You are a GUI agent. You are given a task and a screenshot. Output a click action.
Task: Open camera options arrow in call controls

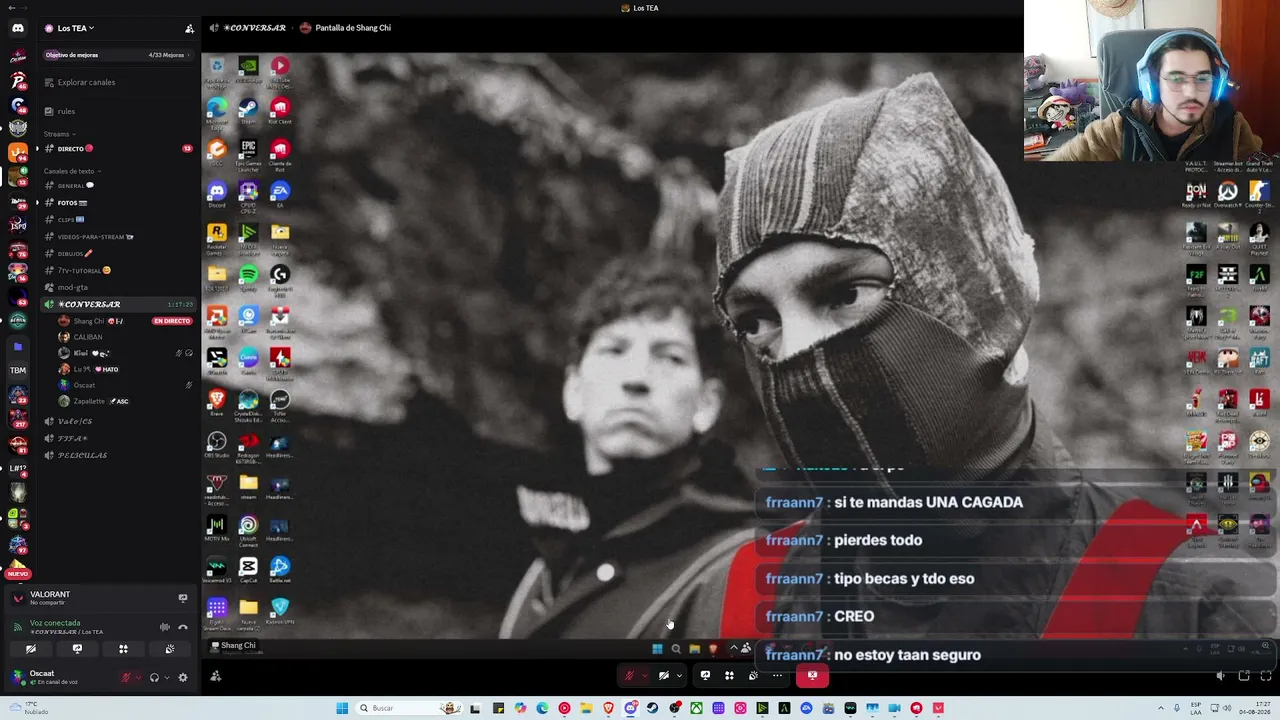[679, 676]
